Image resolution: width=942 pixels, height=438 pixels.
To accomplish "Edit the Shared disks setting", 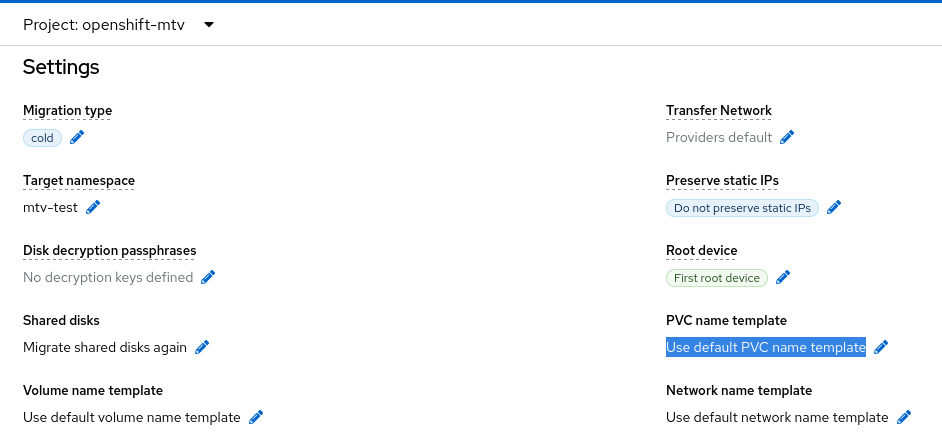I will pyautogui.click(x=202, y=347).
